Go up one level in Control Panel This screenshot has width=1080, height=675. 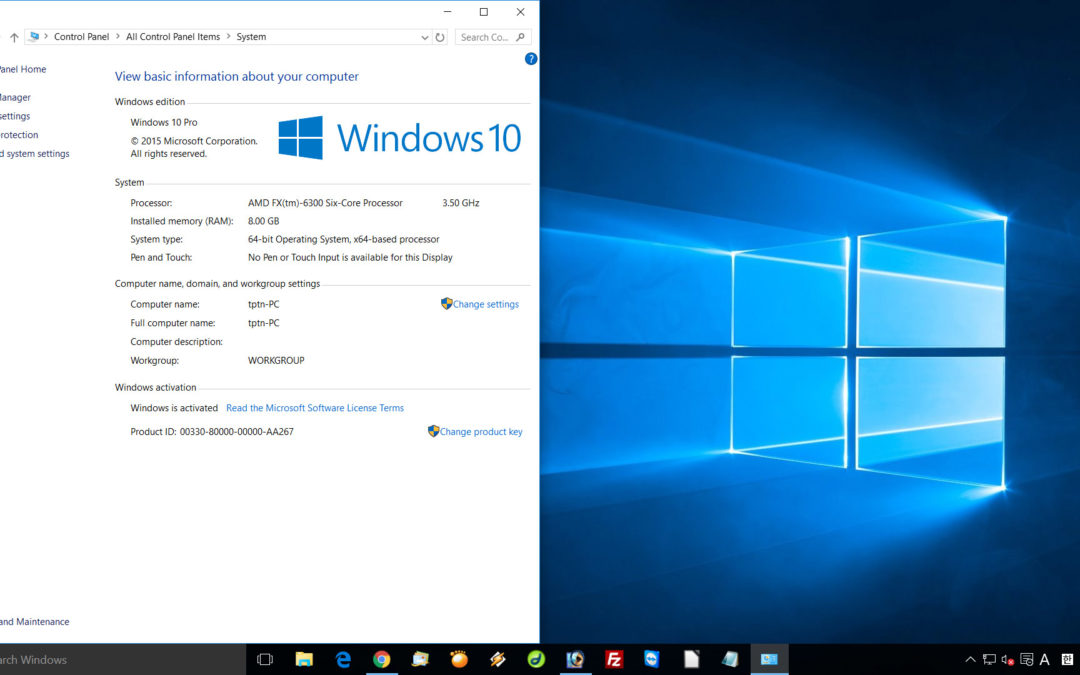pyautogui.click(x=14, y=37)
